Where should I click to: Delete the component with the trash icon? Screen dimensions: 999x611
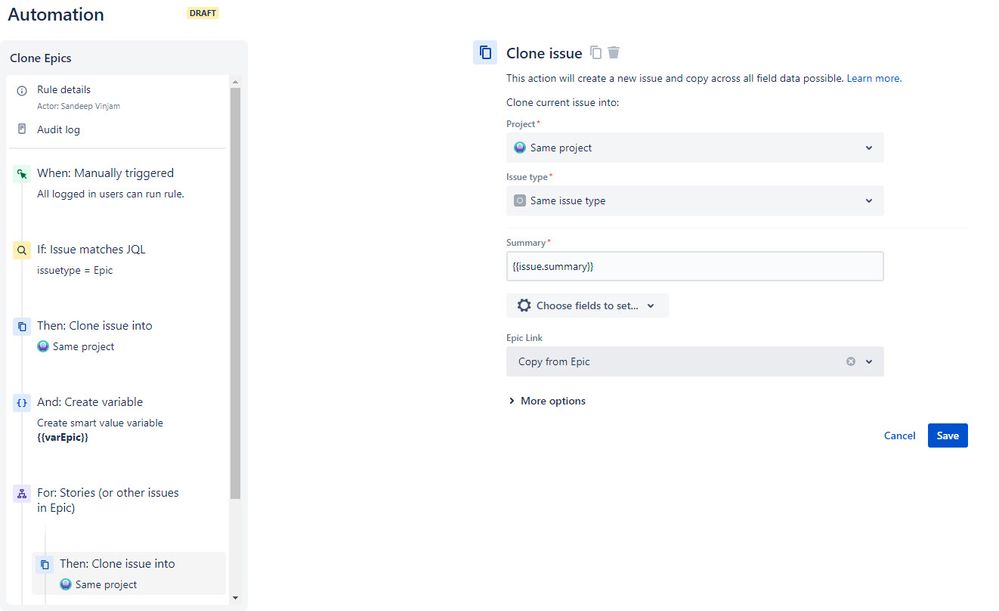614,53
